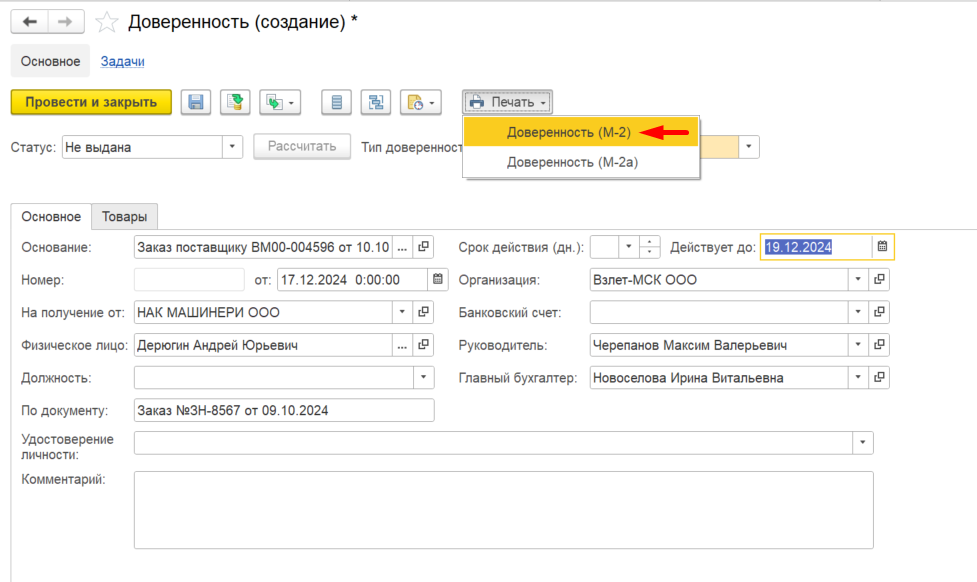This screenshot has height=582, width=977.
Task: Open the Организация Взлет-МСК record icon
Action: (879, 279)
